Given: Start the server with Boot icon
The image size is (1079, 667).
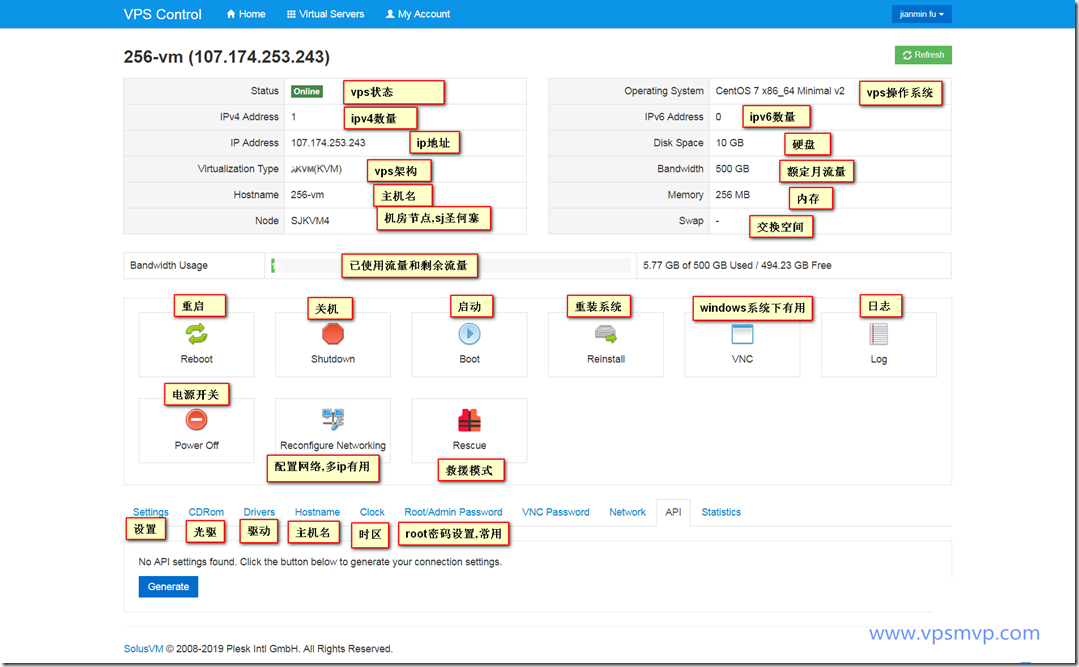Looking at the screenshot, I should pyautogui.click(x=469, y=335).
